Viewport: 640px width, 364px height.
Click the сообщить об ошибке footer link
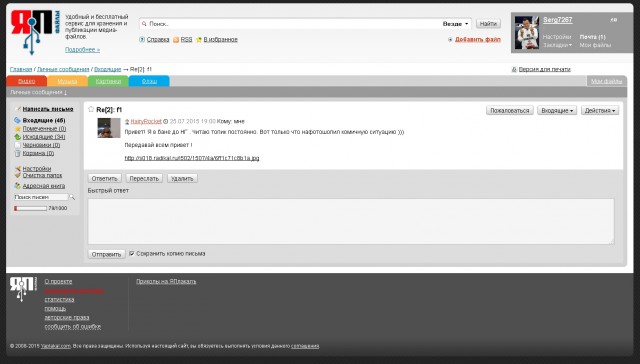[73, 326]
